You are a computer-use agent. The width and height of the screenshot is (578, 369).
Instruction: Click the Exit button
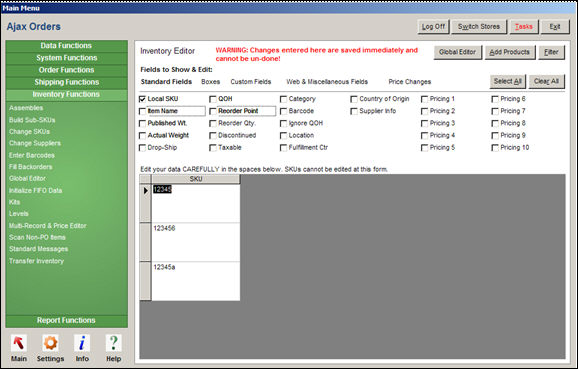(555, 27)
